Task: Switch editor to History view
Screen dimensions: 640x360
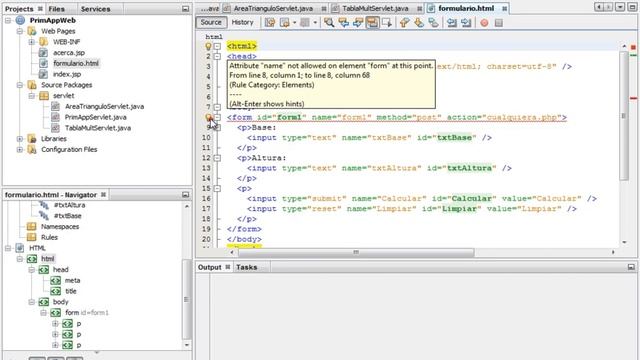Action: point(242,22)
